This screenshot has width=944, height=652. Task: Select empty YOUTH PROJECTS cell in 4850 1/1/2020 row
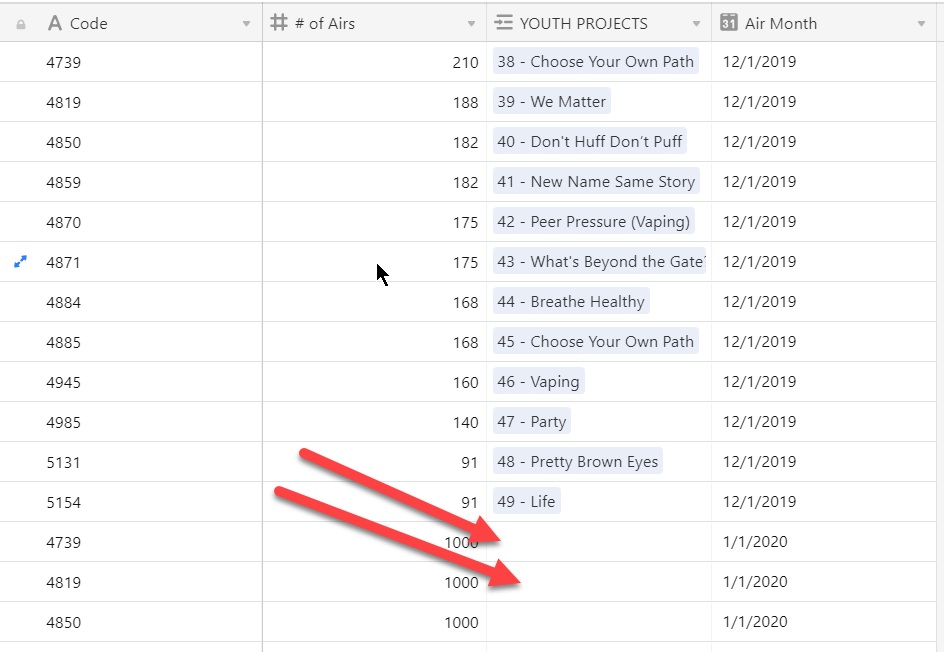(599, 622)
